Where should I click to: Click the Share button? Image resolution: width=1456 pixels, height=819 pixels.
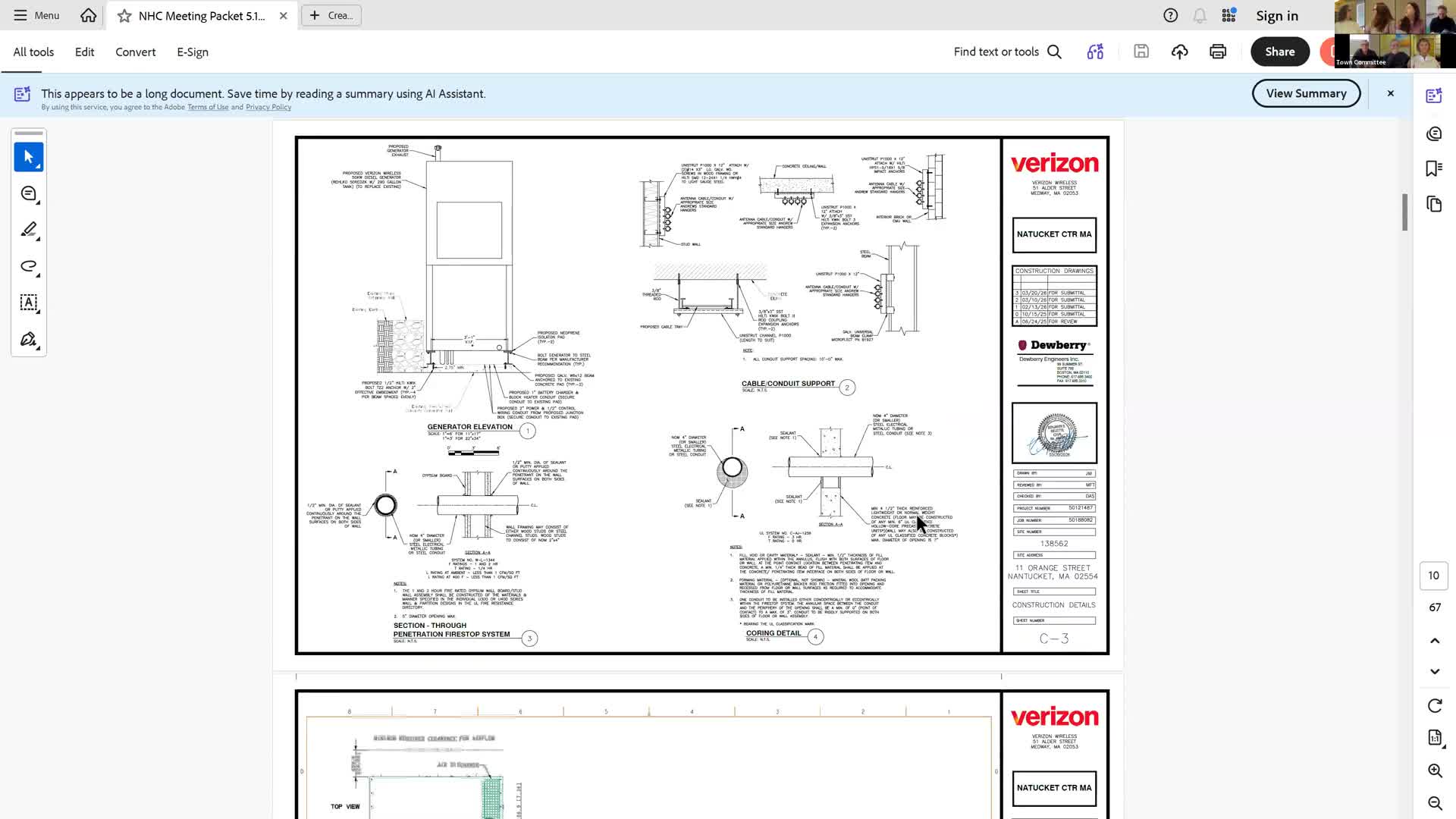[x=1280, y=52]
